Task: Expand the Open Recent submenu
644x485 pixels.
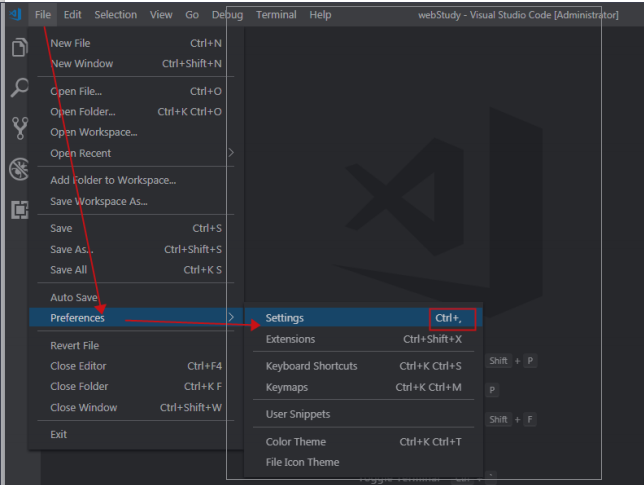Action: (x=136, y=153)
